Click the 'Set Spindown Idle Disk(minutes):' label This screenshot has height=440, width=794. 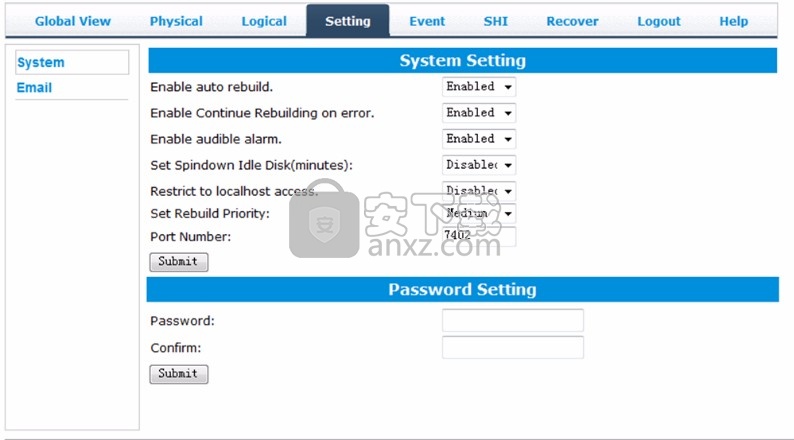pyautogui.click(x=252, y=166)
